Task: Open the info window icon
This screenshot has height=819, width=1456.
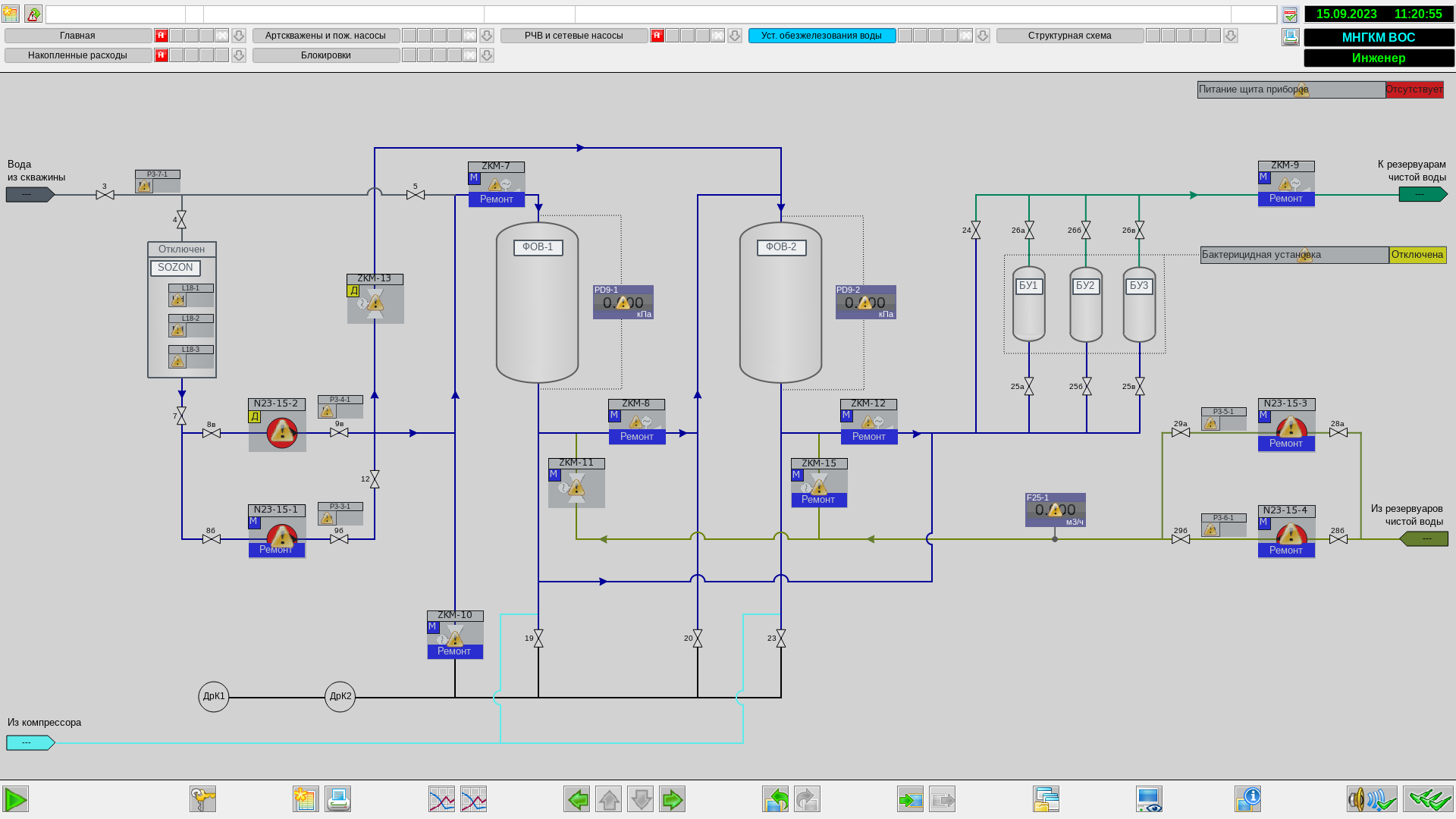Action: point(1247,799)
